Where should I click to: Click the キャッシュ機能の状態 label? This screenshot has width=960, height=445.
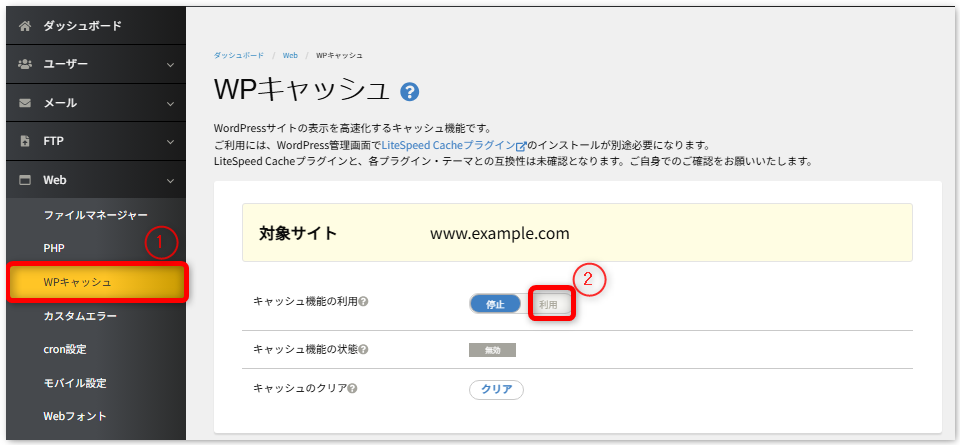click(x=305, y=350)
